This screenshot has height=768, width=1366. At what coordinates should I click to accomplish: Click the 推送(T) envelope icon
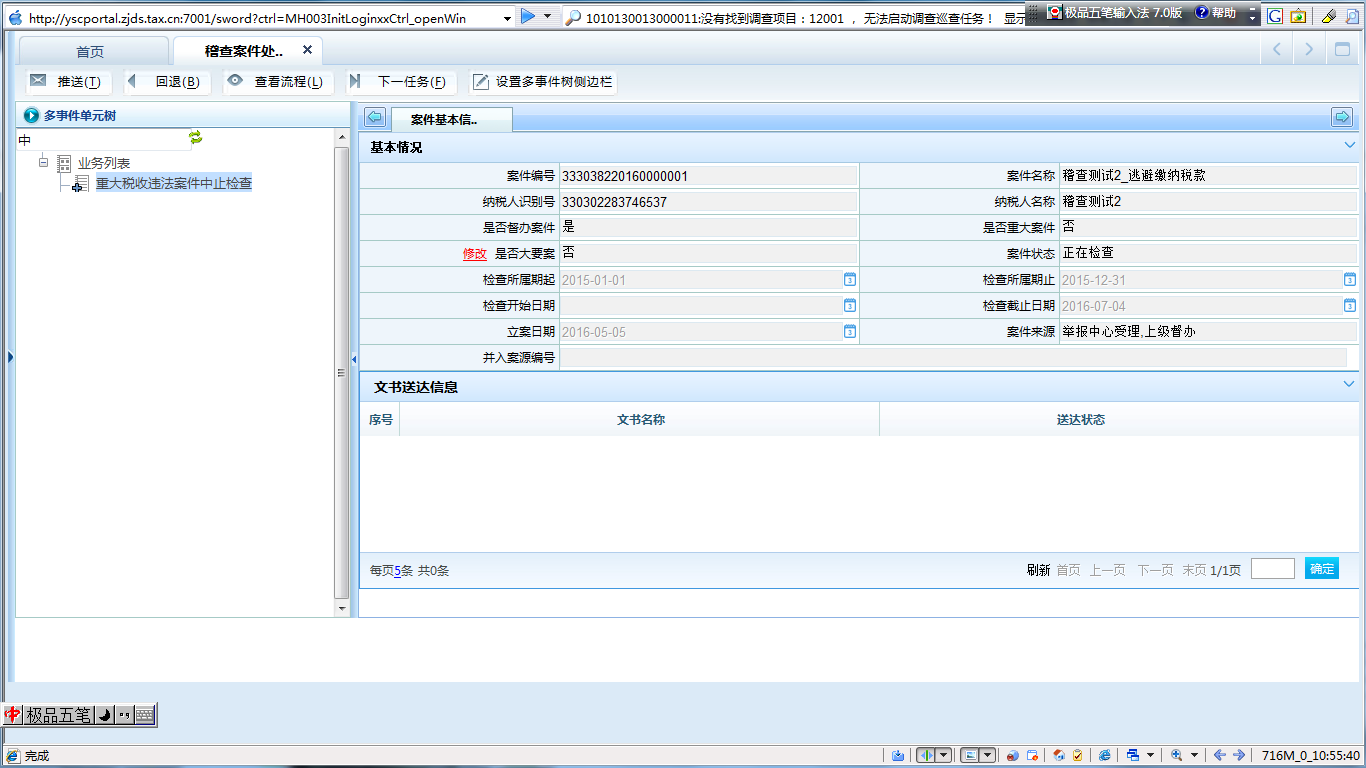click(38, 81)
